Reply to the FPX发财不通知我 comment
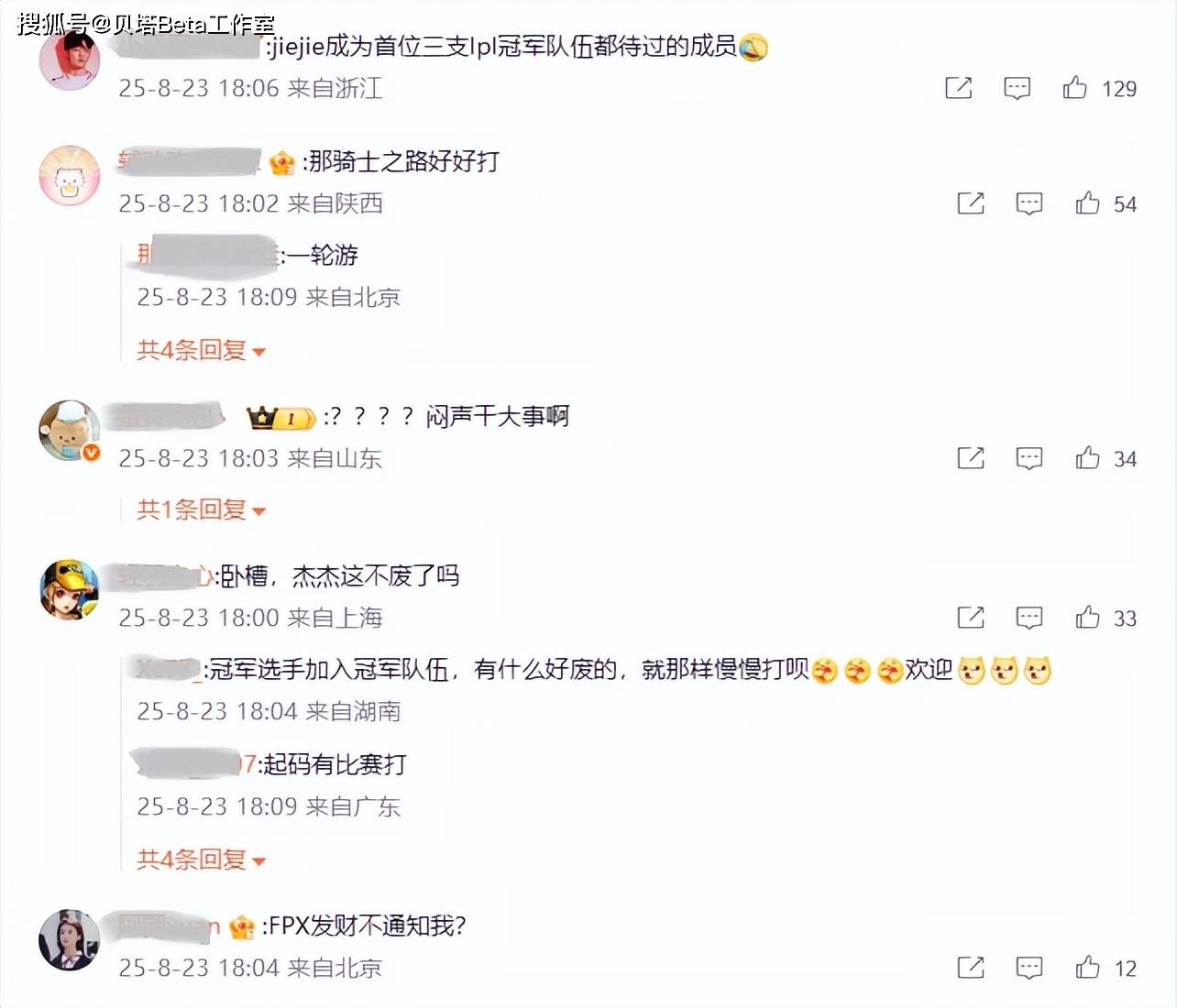Image resolution: width=1177 pixels, height=1008 pixels. [1029, 968]
